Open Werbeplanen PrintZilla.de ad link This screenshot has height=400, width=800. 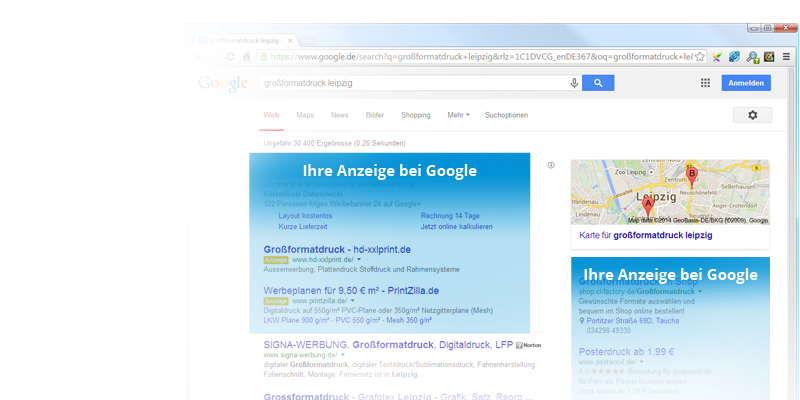click(x=351, y=291)
